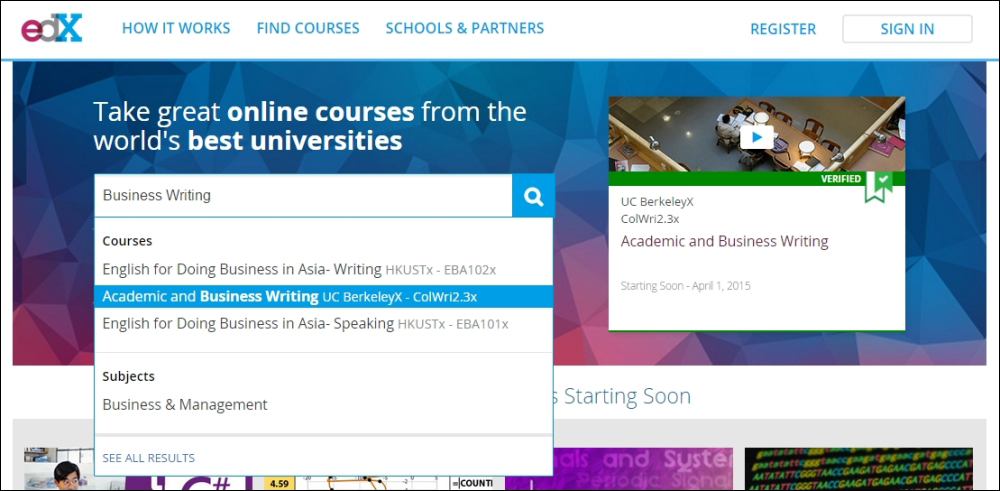The height and width of the screenshot is (491, 1000).
Task: Go to Schools & Partners
Action: [465, 29]
